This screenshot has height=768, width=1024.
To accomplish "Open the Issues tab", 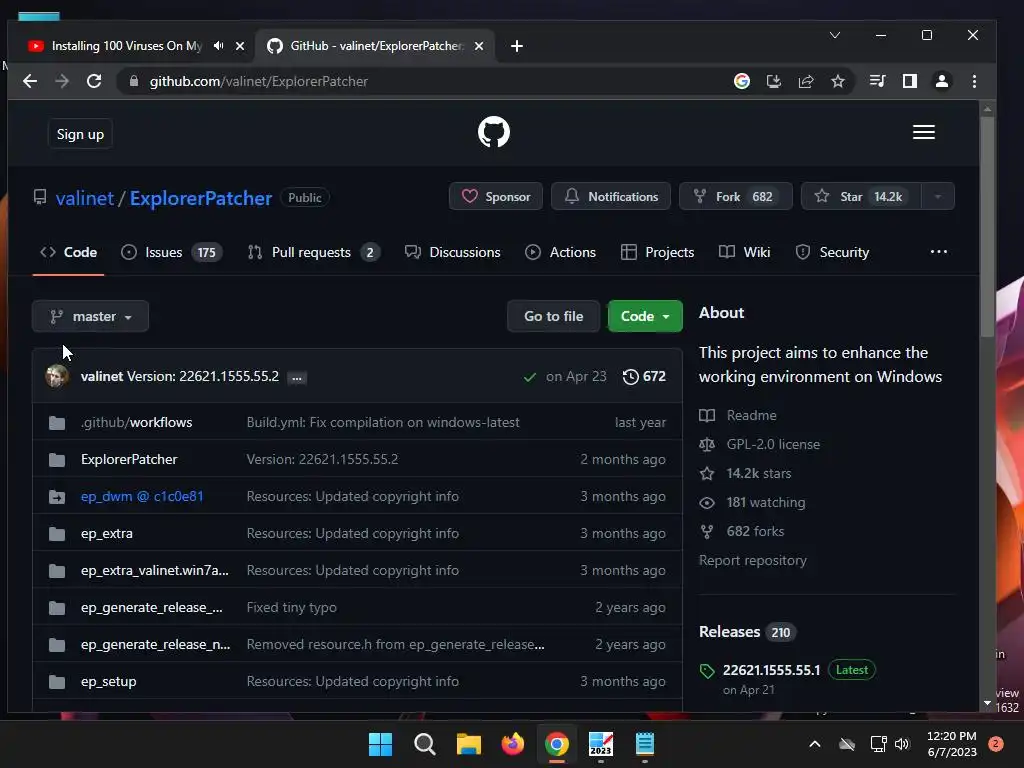I will point(171,252).
